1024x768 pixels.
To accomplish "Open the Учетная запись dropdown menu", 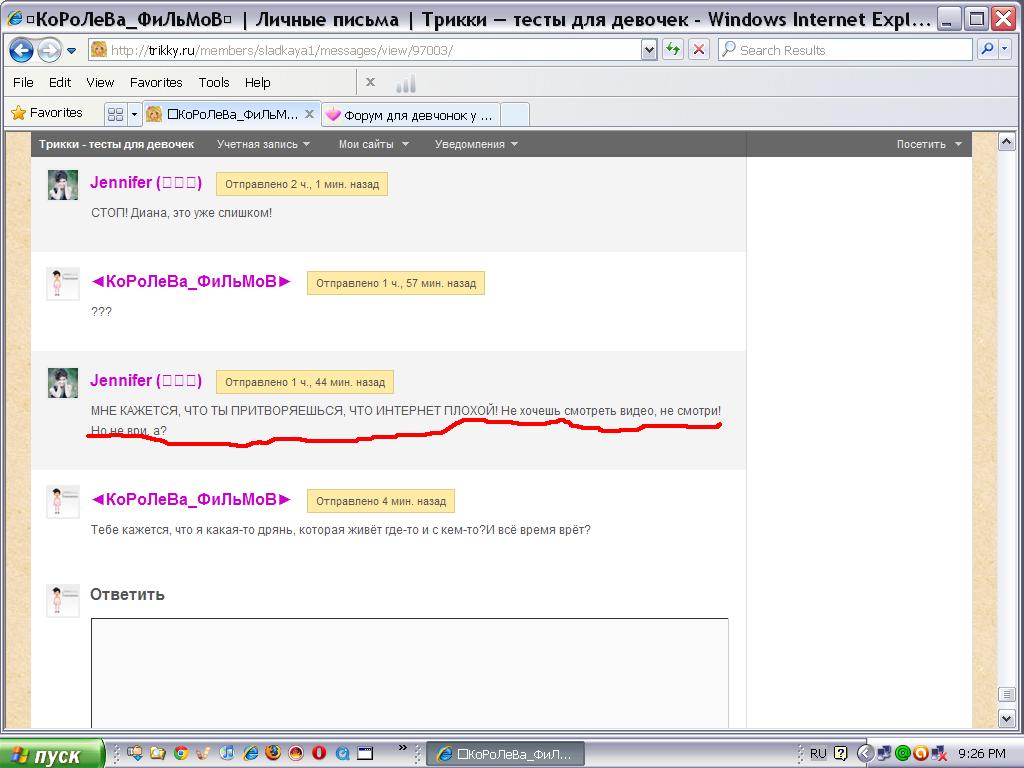I will 263,144.
